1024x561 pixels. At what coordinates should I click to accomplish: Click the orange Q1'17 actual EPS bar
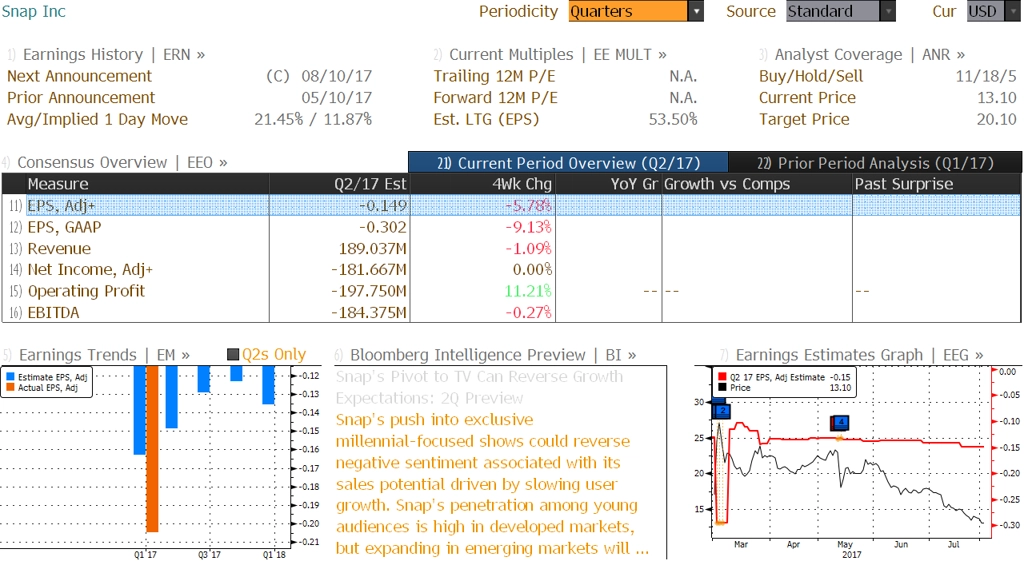tap(152, 449)
